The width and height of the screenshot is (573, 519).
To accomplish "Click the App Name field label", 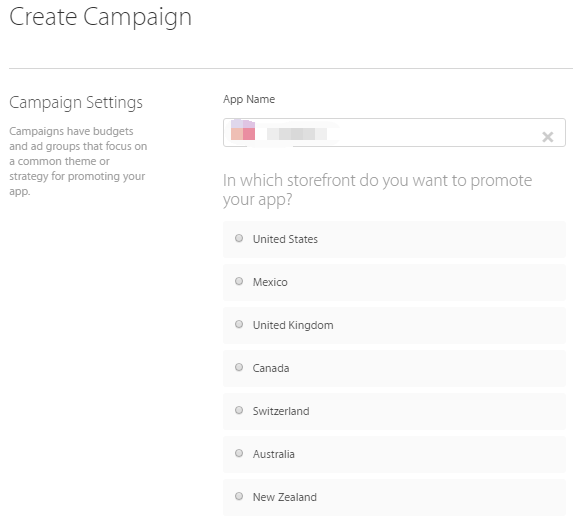I will tap(249, 99).
